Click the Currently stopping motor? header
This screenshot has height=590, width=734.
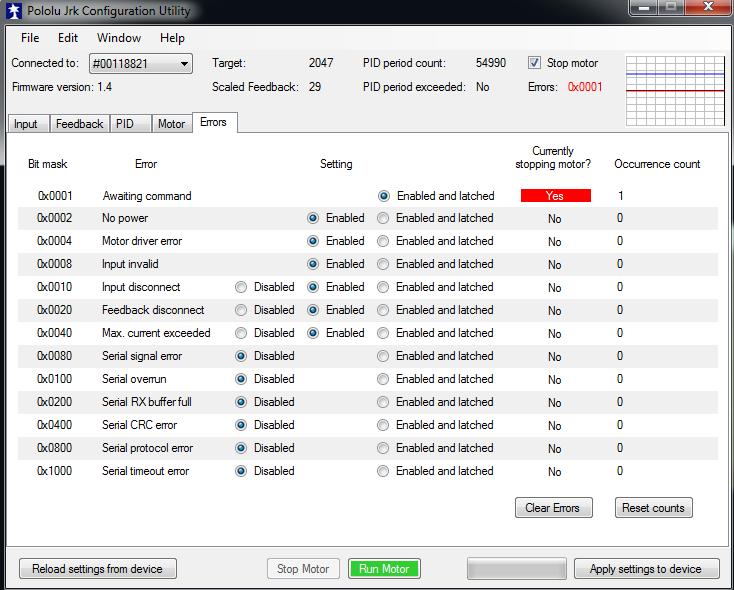pyautogui.click(x=553, y=157)
